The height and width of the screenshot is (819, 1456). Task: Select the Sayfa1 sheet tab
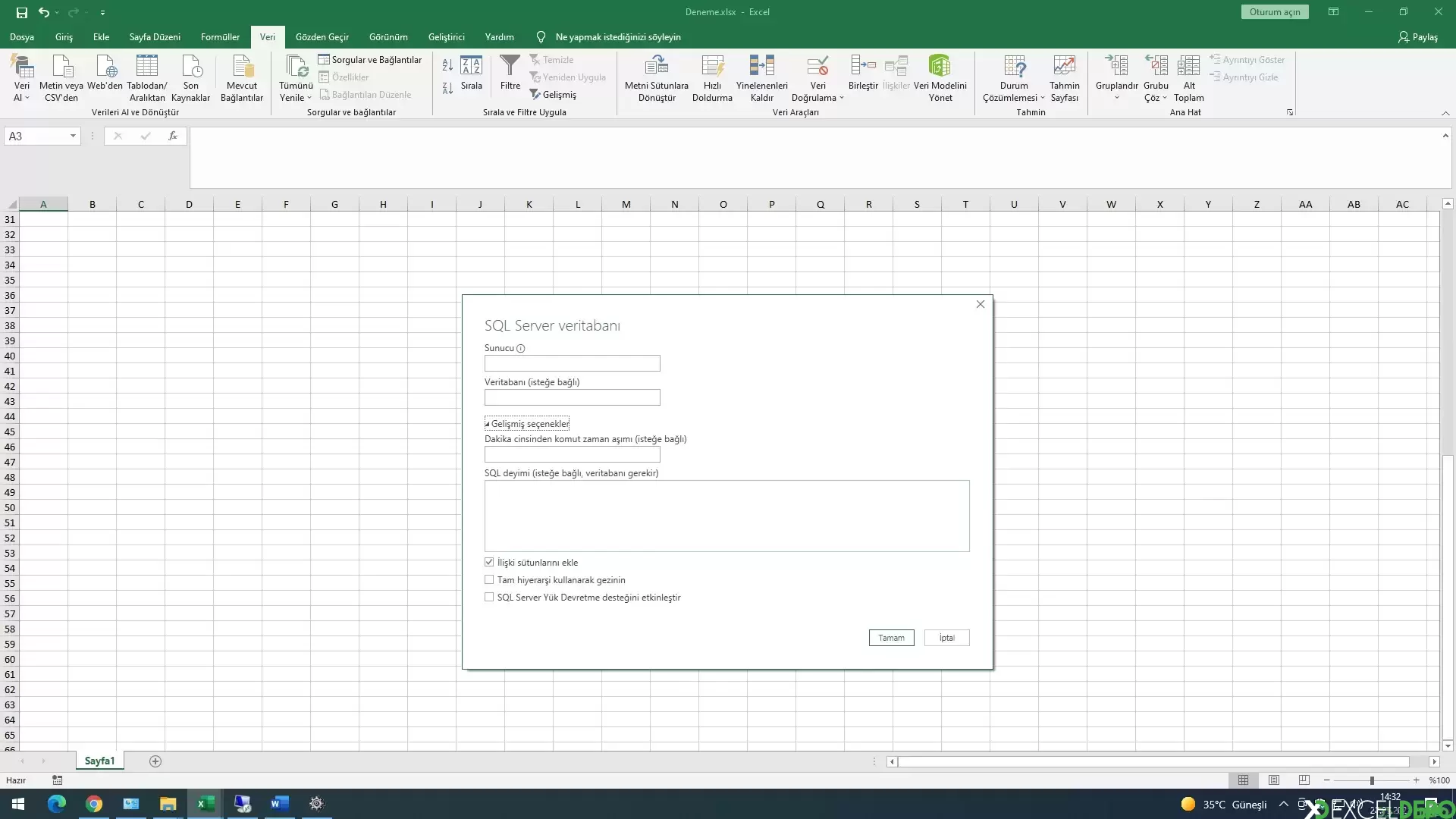[x=99, y=761]
